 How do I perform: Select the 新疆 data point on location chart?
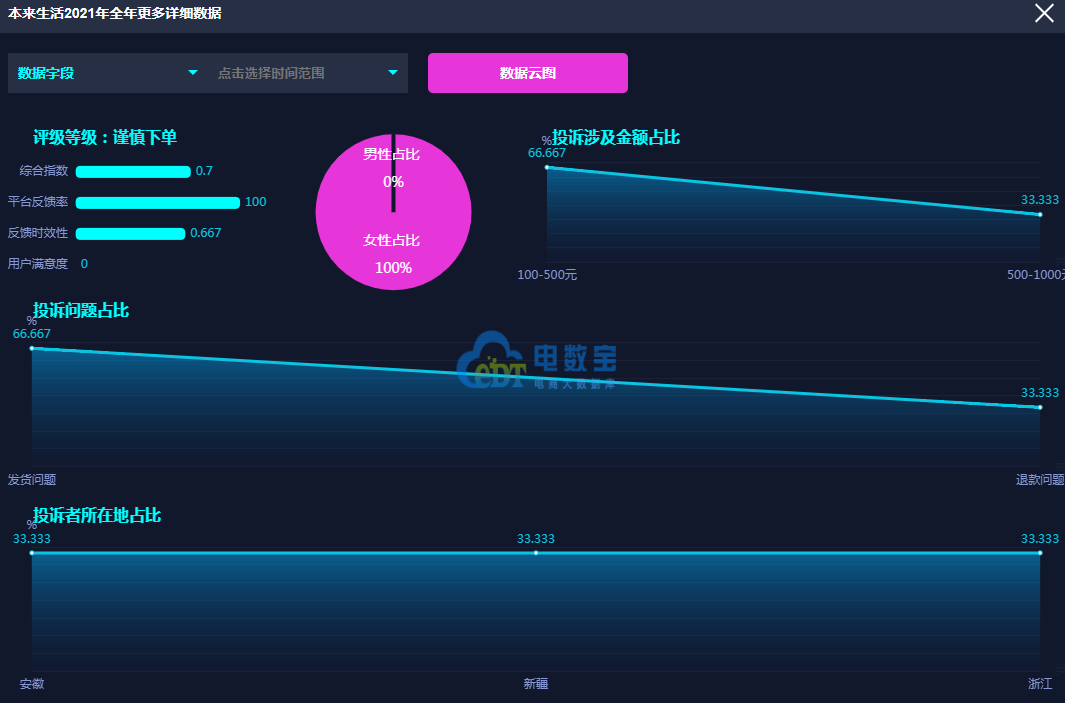tap(536, 553)
